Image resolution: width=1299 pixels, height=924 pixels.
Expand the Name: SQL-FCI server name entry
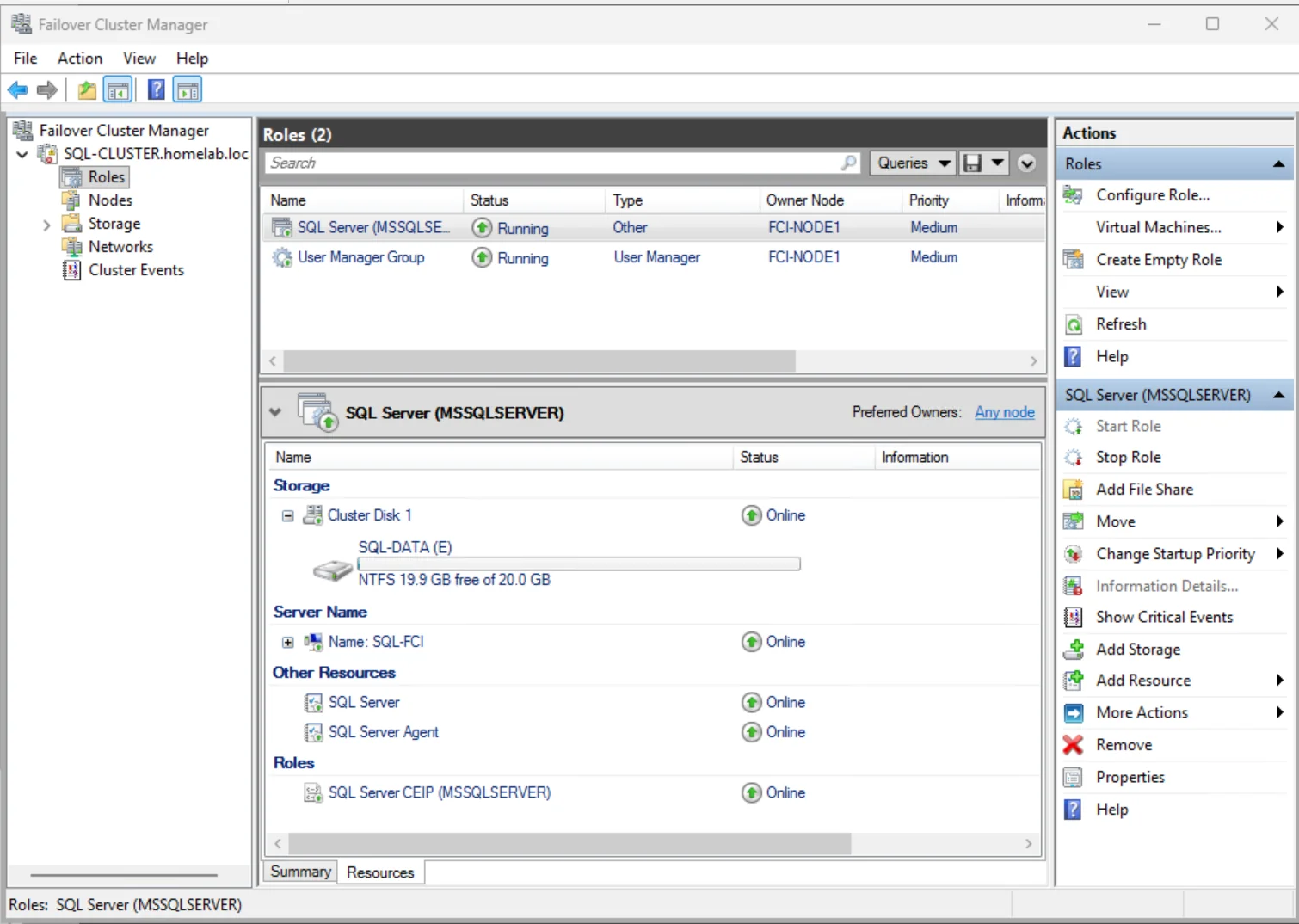[288, 643]
